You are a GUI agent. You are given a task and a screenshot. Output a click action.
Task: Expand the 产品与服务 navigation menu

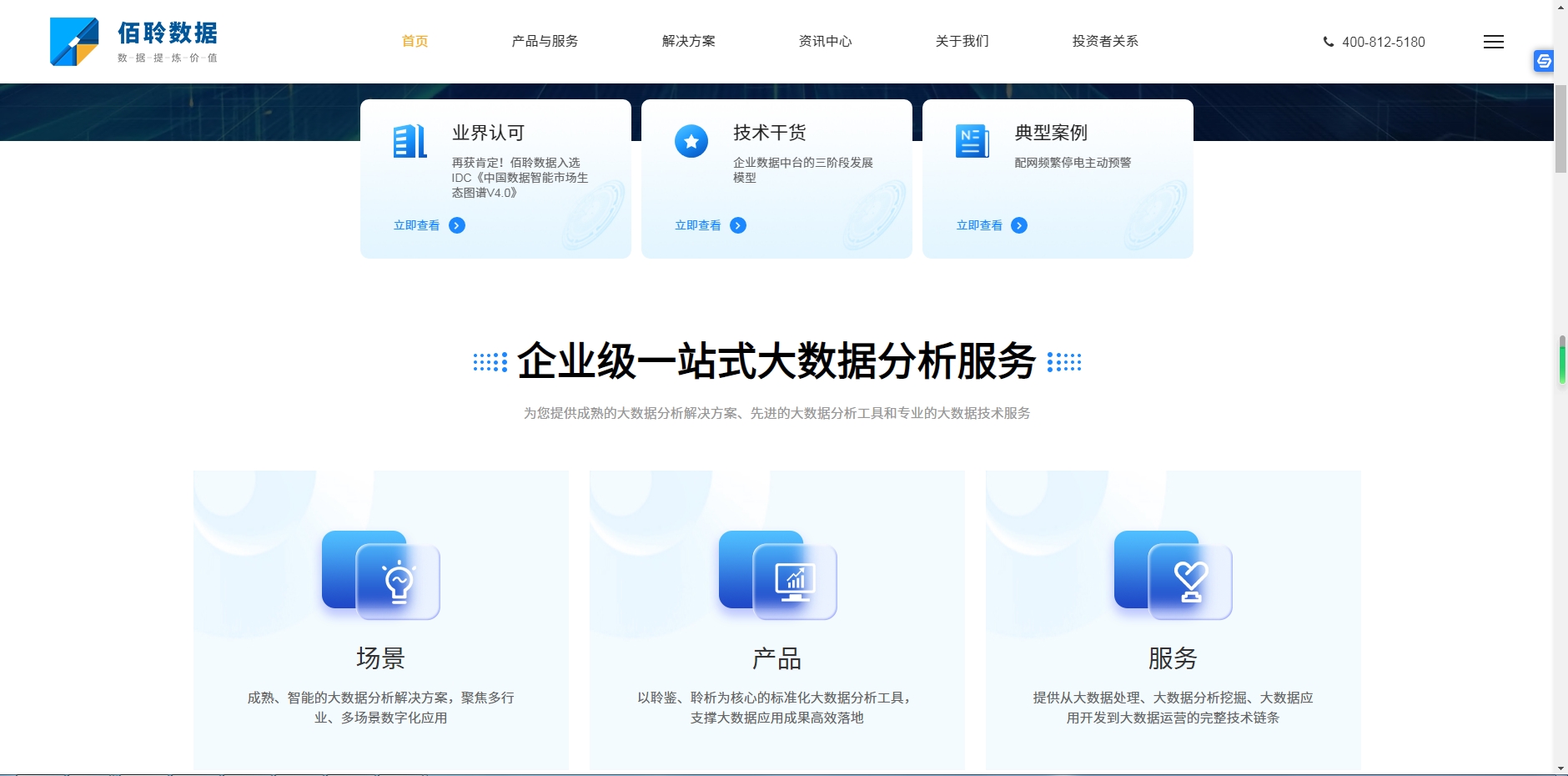click(545, 41)
